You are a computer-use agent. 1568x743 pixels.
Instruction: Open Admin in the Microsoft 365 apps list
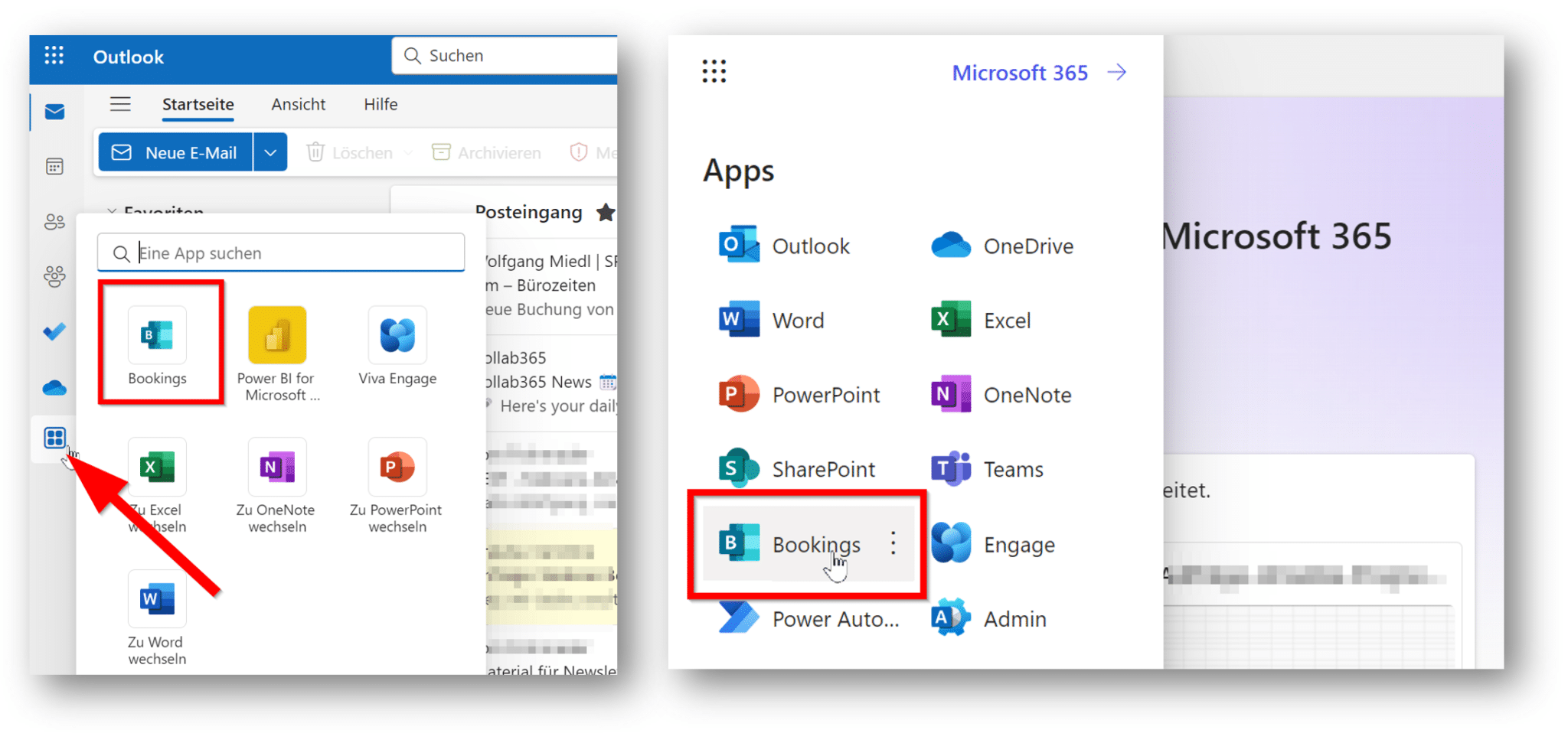988,618
